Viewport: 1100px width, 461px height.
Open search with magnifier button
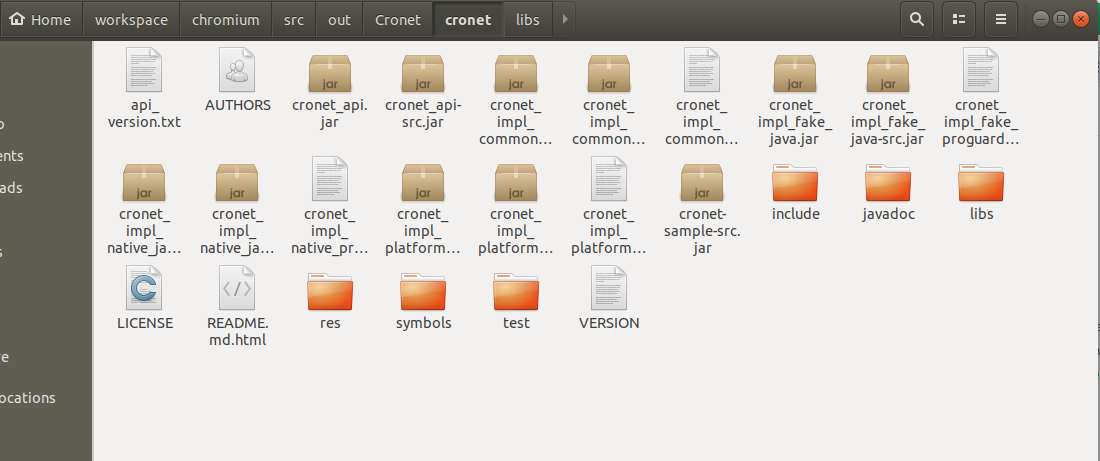pyautogui.click(x=916, y=20)
